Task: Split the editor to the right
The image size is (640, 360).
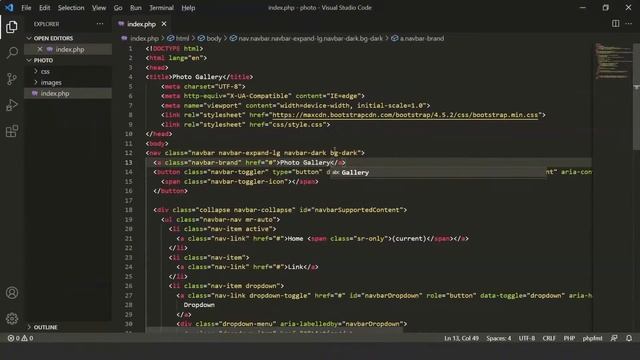Action: [615, 24]
